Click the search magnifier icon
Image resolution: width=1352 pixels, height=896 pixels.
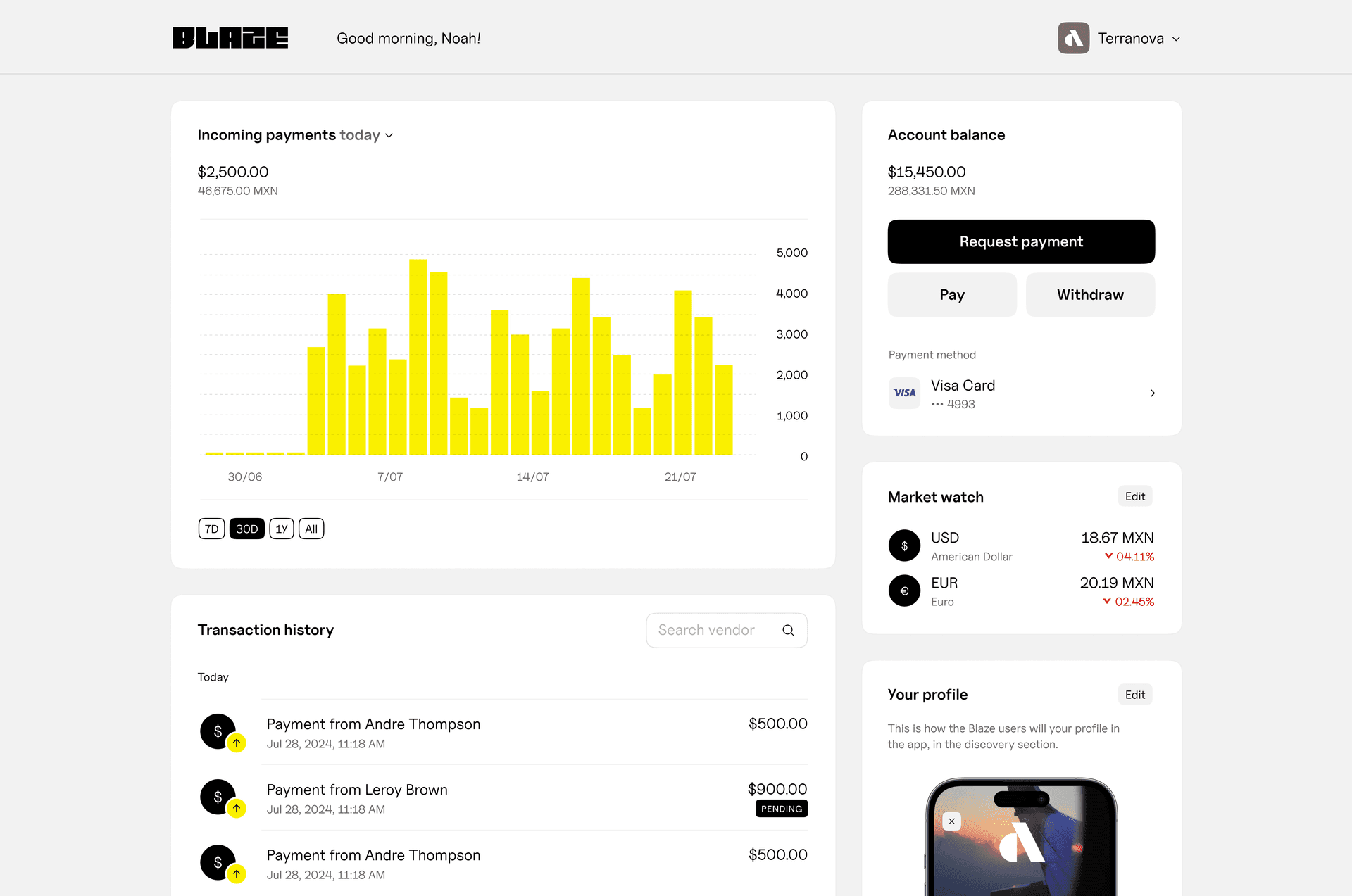tap(788, 630)
